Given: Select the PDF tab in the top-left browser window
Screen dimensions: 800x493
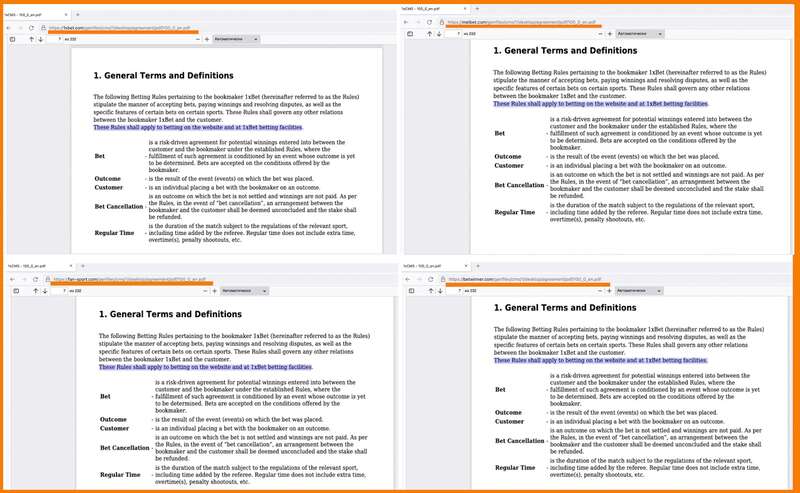Looking at the screenshot, I should point(30,14).
